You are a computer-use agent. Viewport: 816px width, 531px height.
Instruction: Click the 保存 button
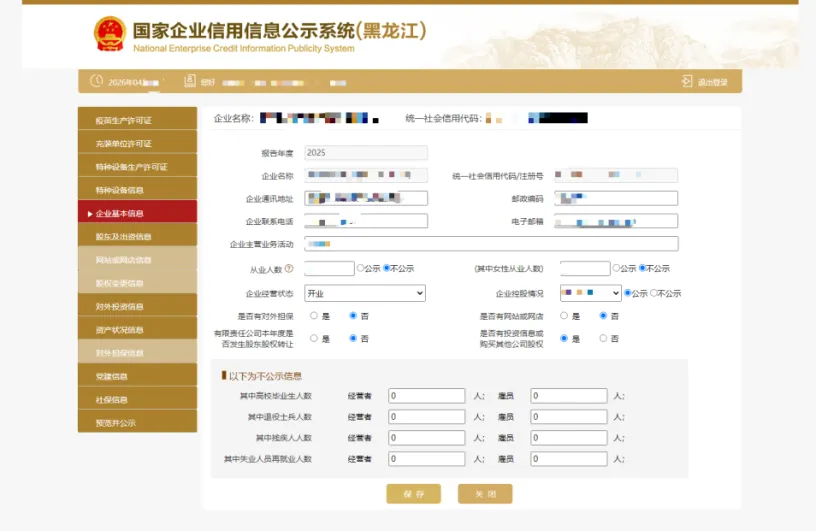tap(414, 494)
